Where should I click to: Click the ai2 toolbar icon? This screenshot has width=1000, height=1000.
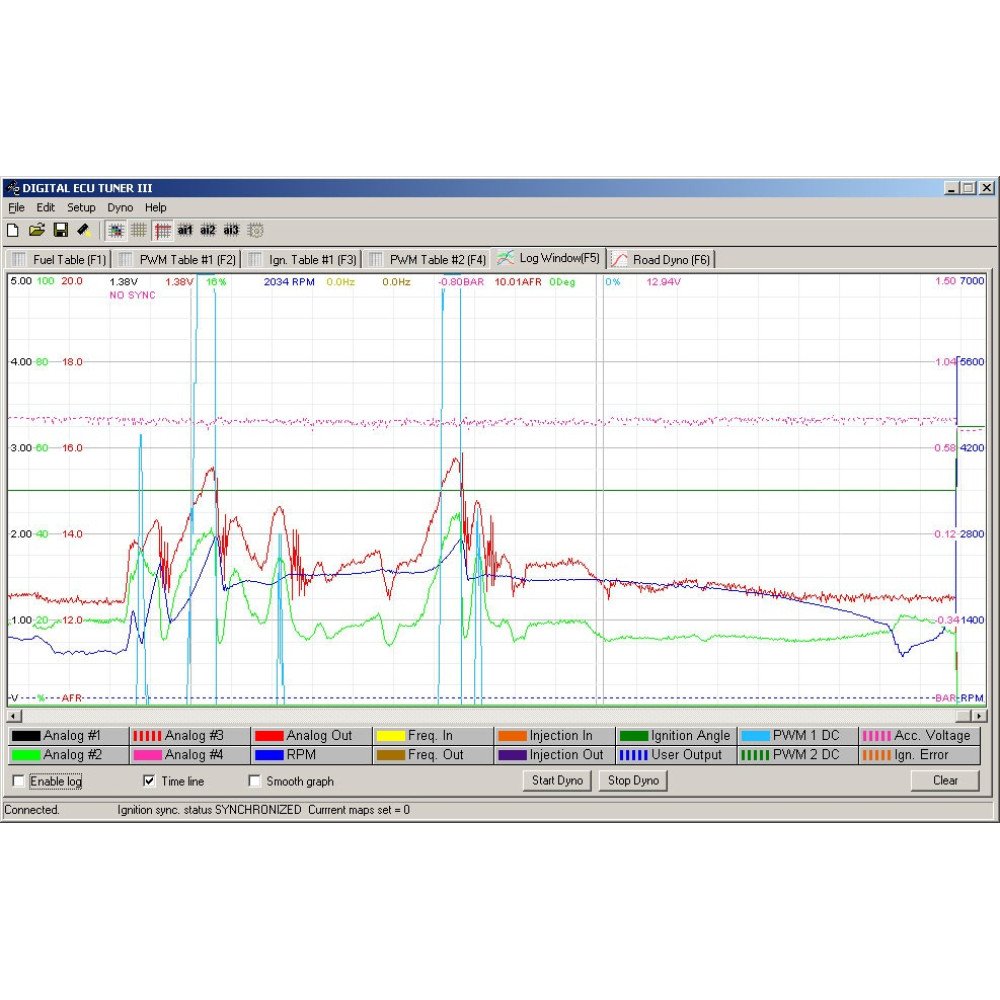click(x=208, y=230)
